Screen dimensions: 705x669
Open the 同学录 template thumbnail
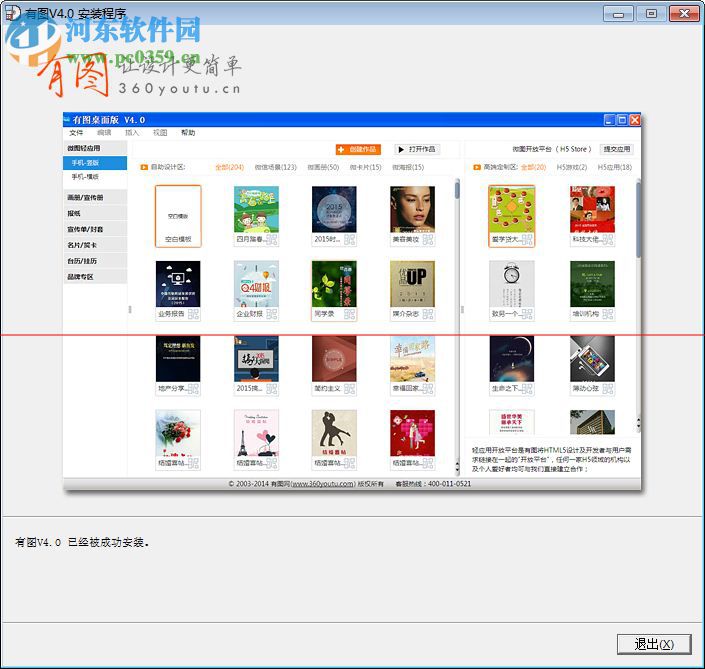[334, 284]
